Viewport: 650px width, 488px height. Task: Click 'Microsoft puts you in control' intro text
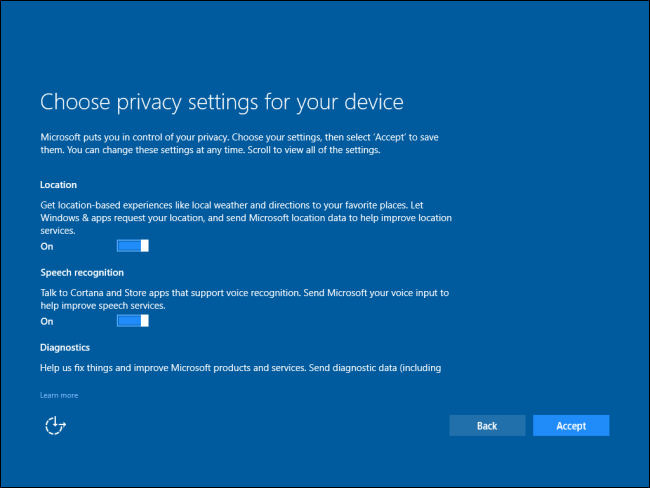(x=239, y=143)
